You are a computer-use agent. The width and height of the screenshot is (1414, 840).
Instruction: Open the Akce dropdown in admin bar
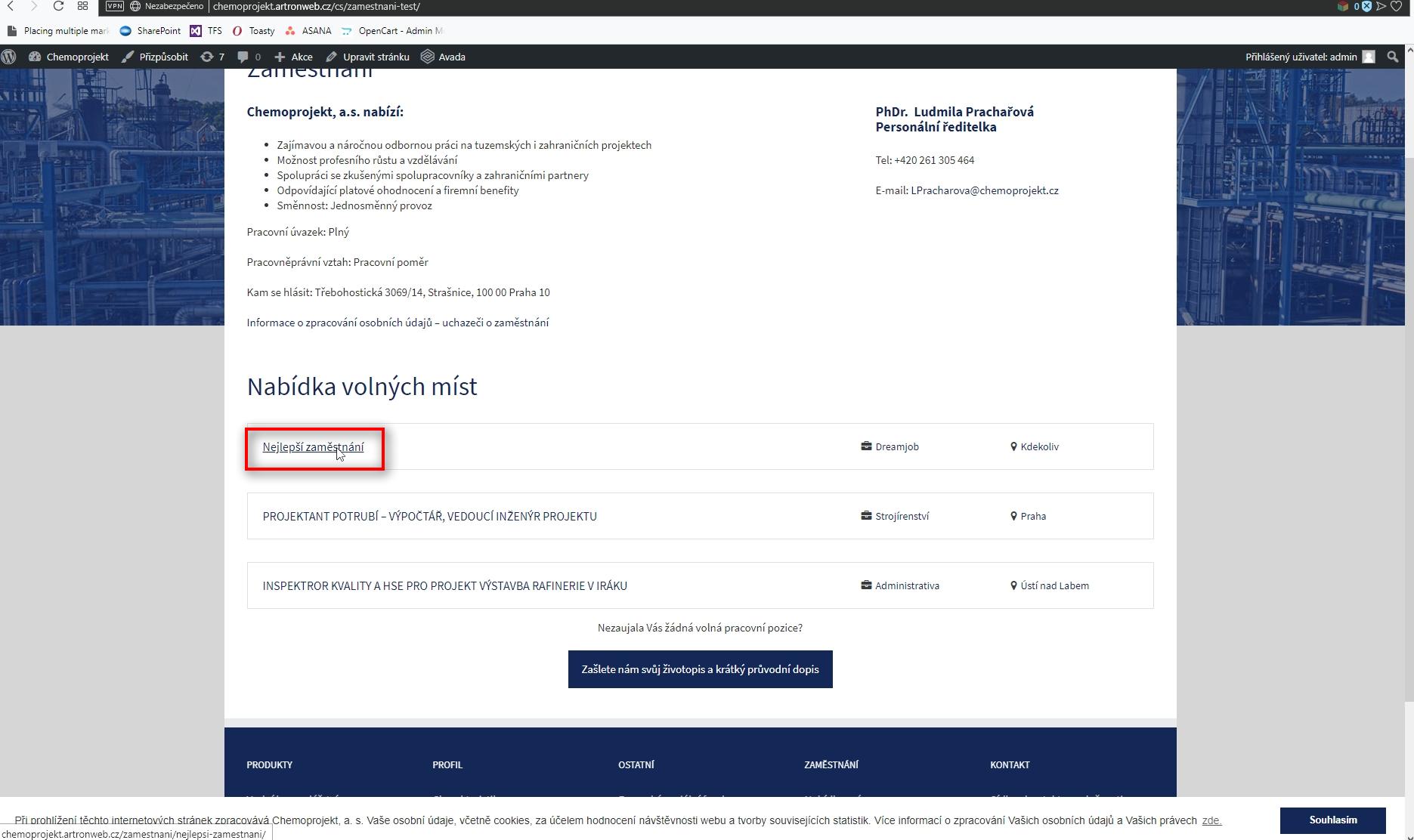coord(293,57)
